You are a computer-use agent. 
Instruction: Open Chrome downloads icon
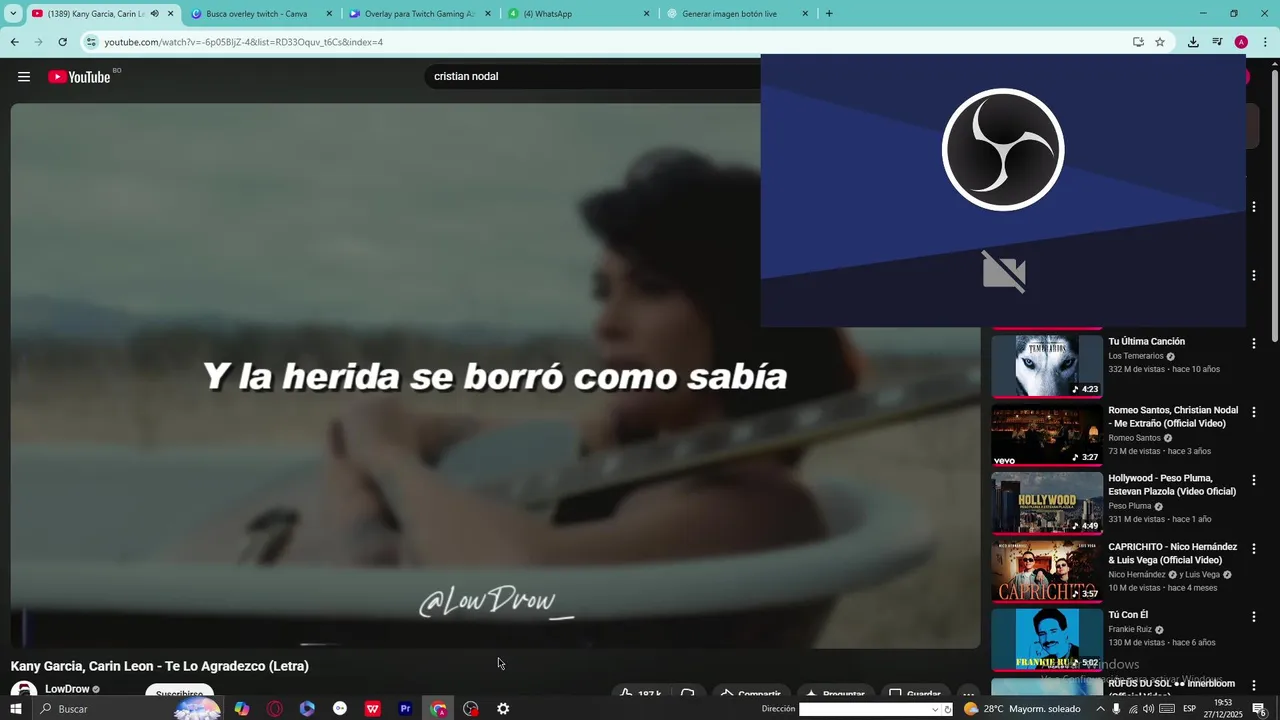point(1193,42)
